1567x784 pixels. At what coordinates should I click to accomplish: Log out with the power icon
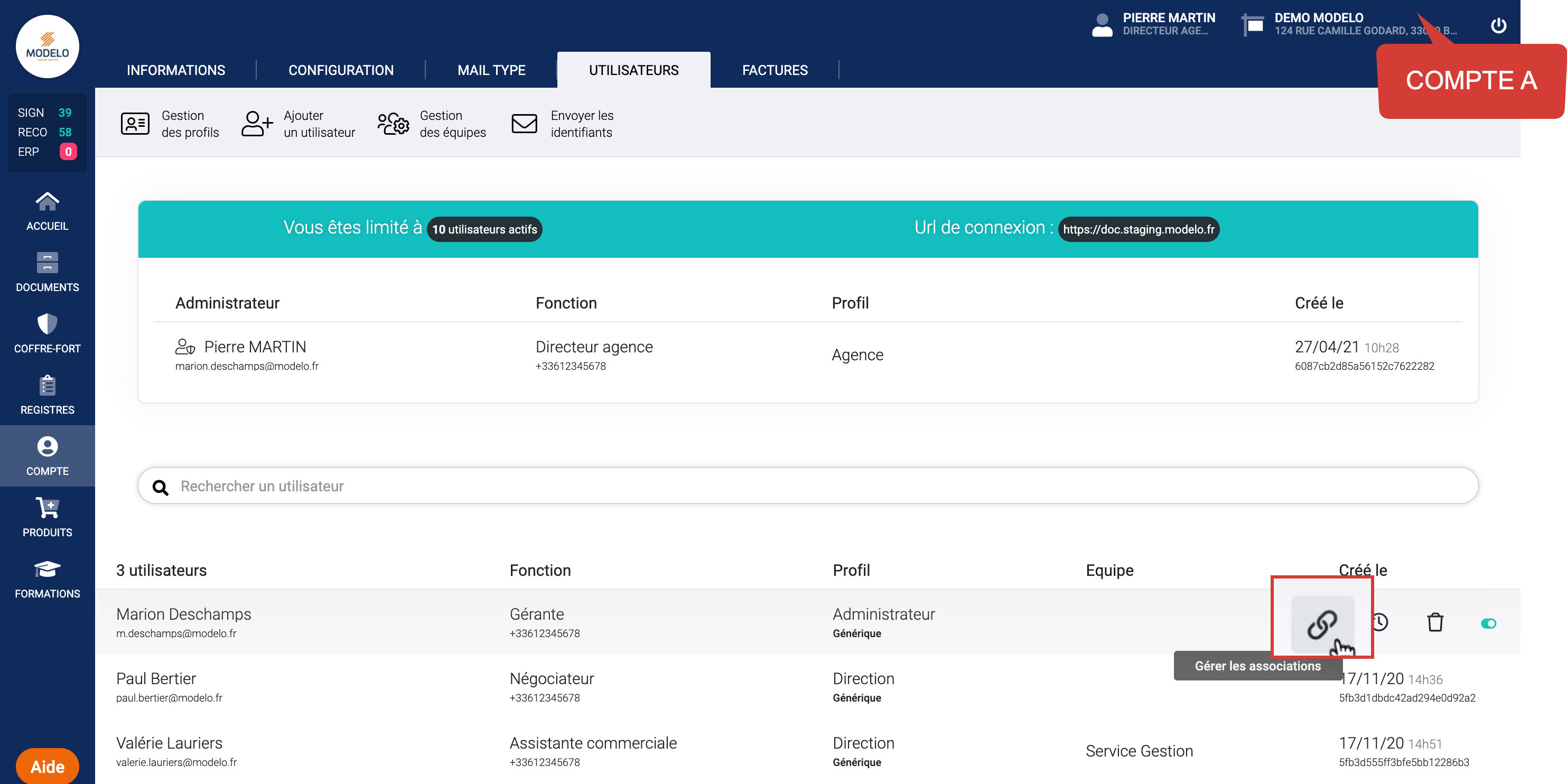point(1498,25)
